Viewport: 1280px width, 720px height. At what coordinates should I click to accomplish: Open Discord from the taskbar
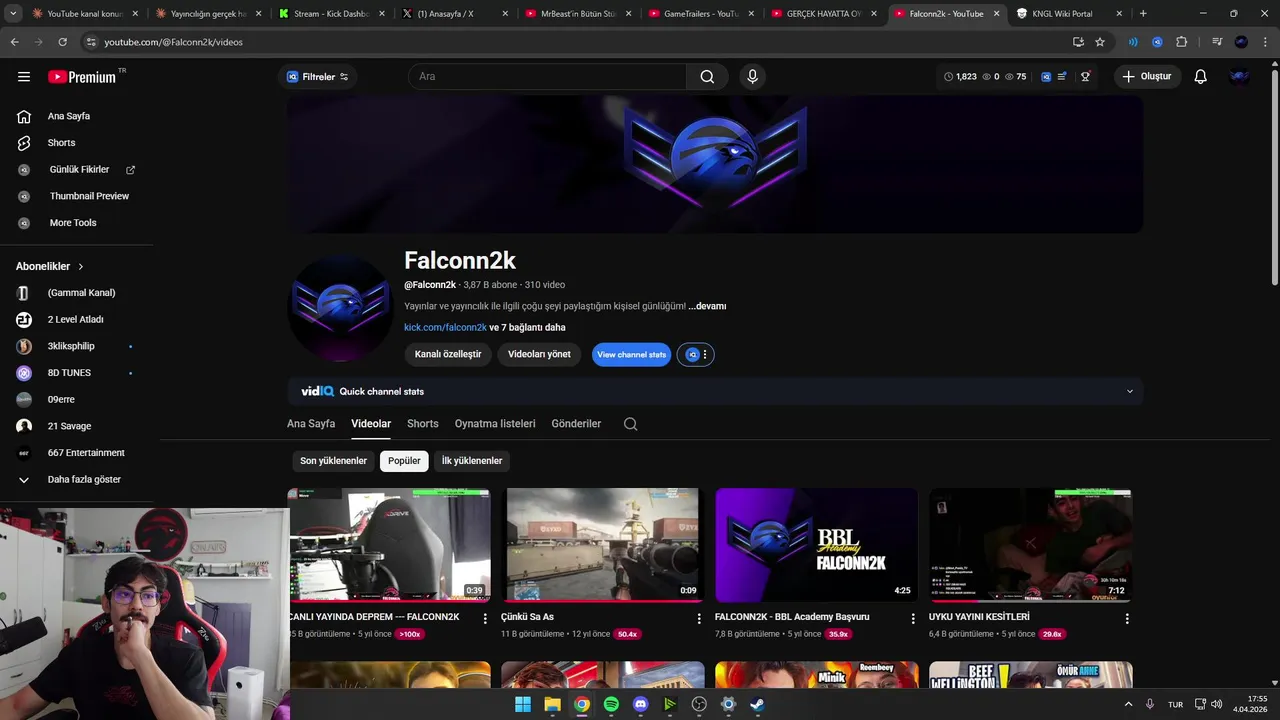(x=641, y=704)
